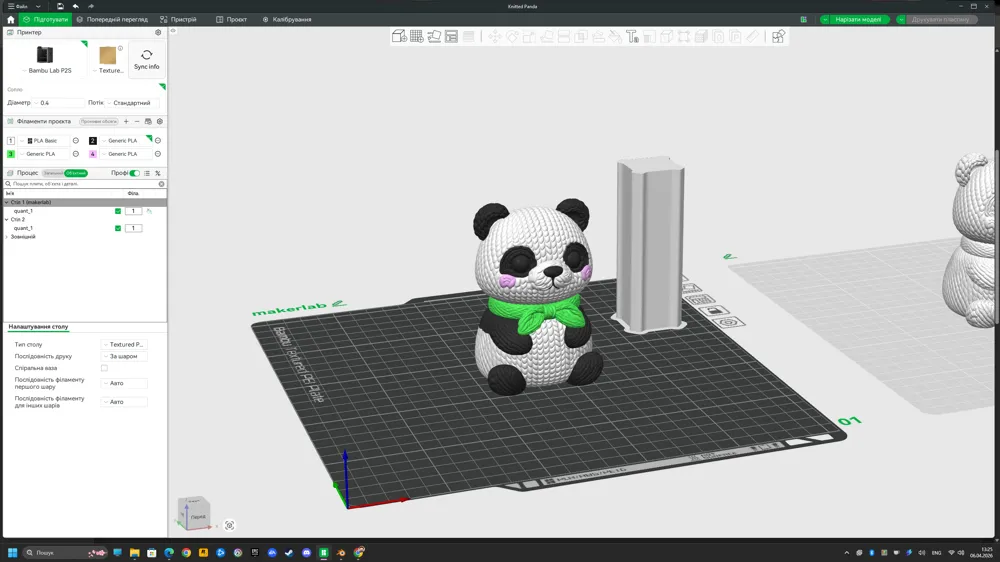The width and height of the screenshot is (1000, 562).
Task: Expand the Зовнішній tree node
Action: tap(7, 237)
